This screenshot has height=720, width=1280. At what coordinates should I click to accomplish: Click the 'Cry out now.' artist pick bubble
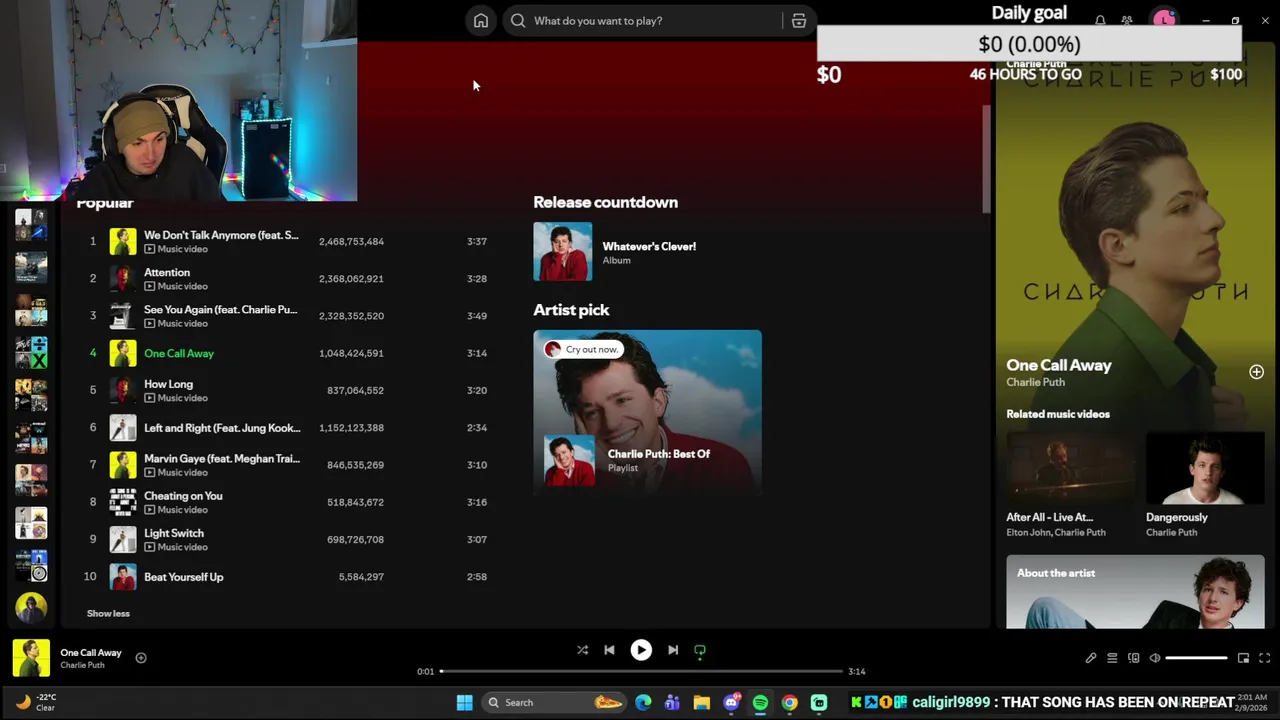583,349
